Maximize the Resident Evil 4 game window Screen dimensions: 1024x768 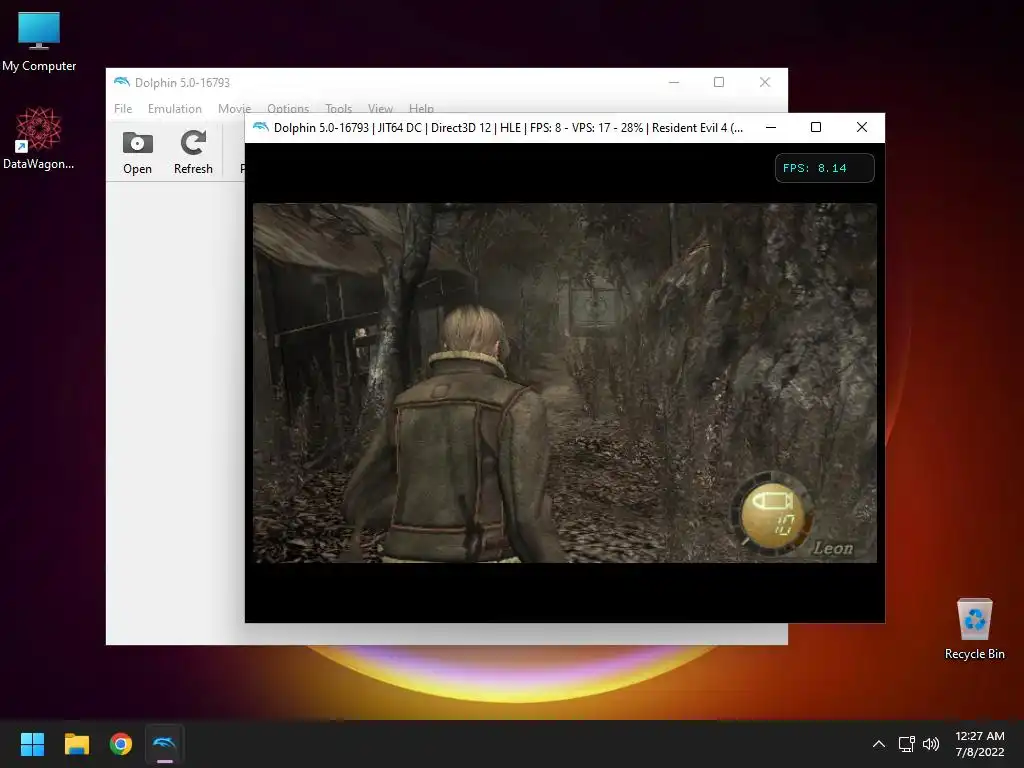point(816,127)
